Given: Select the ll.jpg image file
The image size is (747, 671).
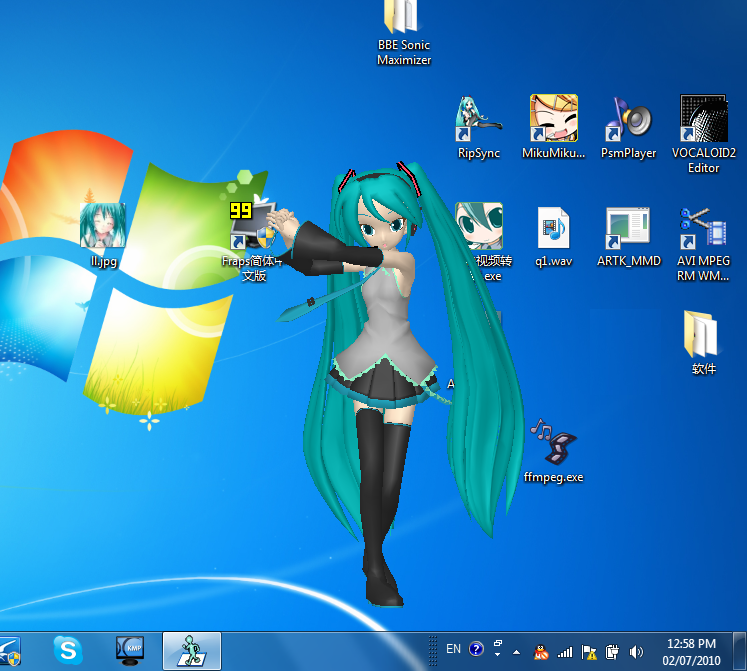Looking at the screenshot, I should pos(103,235).
